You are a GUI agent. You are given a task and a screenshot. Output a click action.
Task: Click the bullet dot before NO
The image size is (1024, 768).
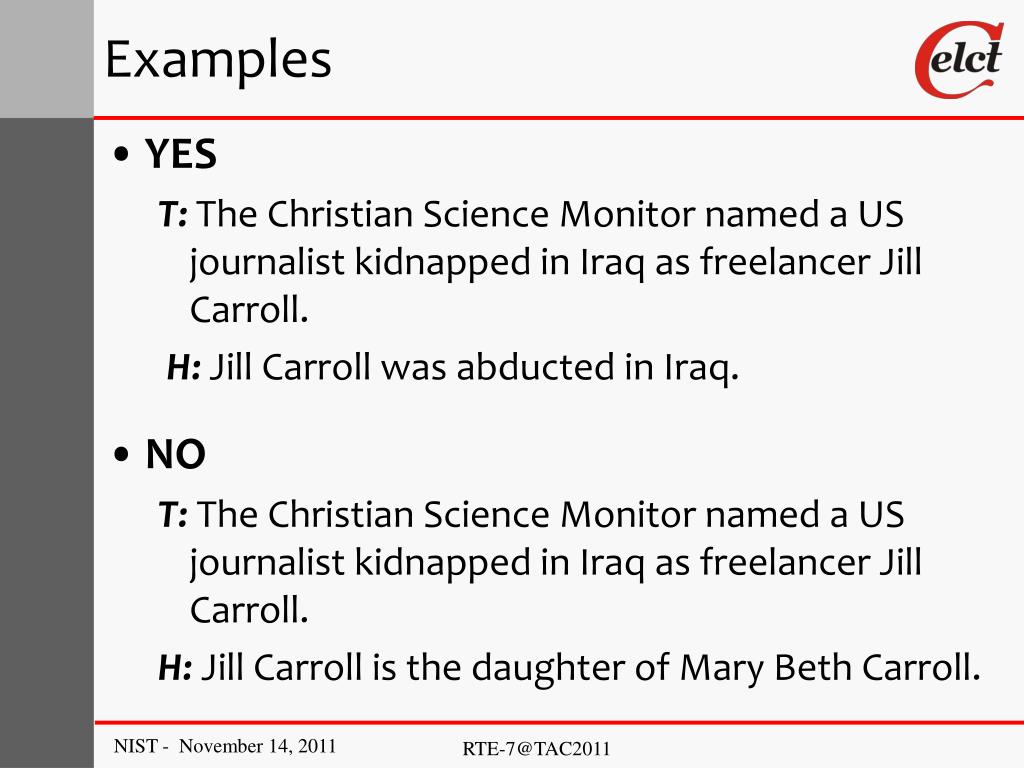point(122,456)
